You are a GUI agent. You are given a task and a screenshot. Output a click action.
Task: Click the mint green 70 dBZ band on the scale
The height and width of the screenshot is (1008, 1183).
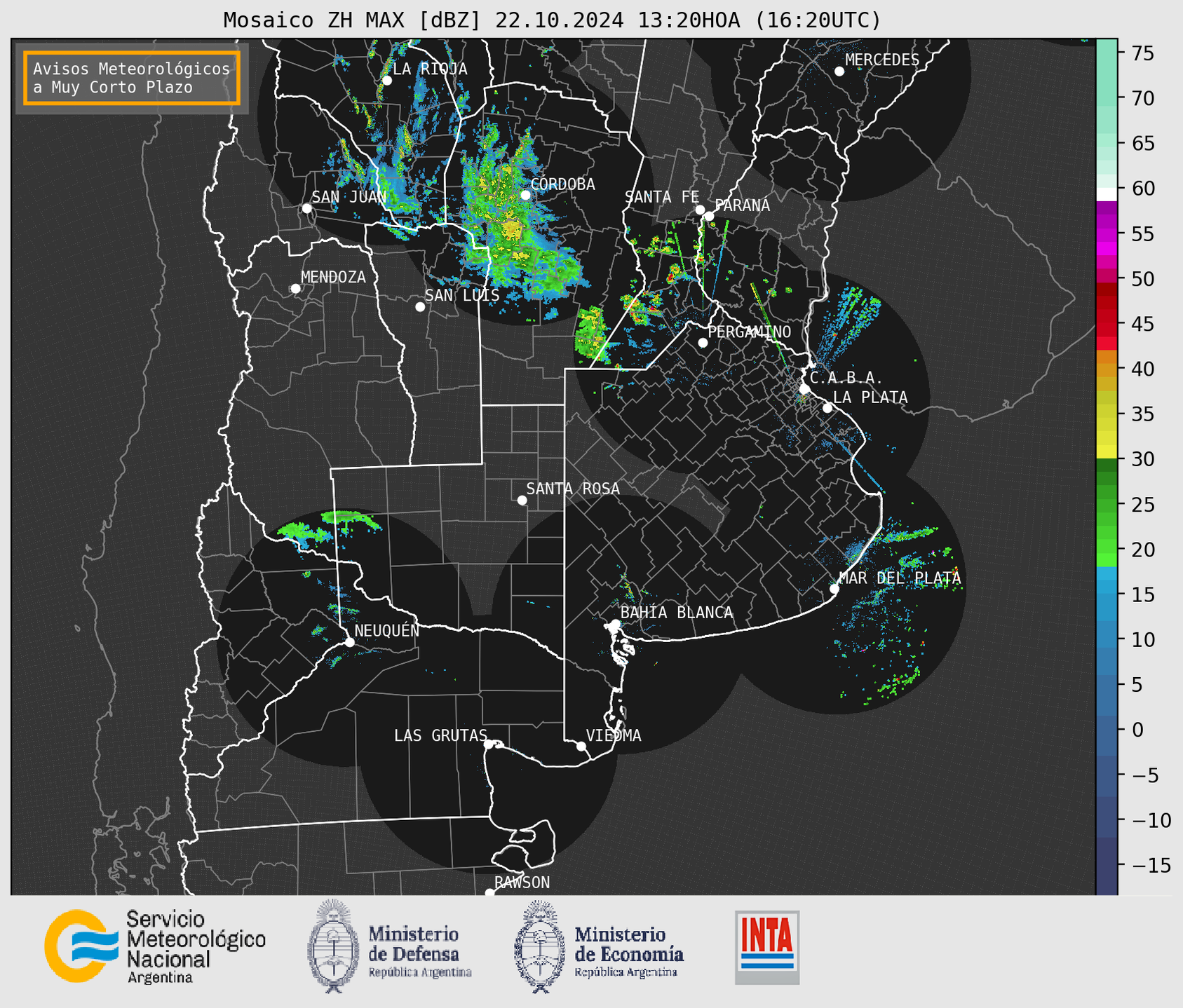[1107, 98]
